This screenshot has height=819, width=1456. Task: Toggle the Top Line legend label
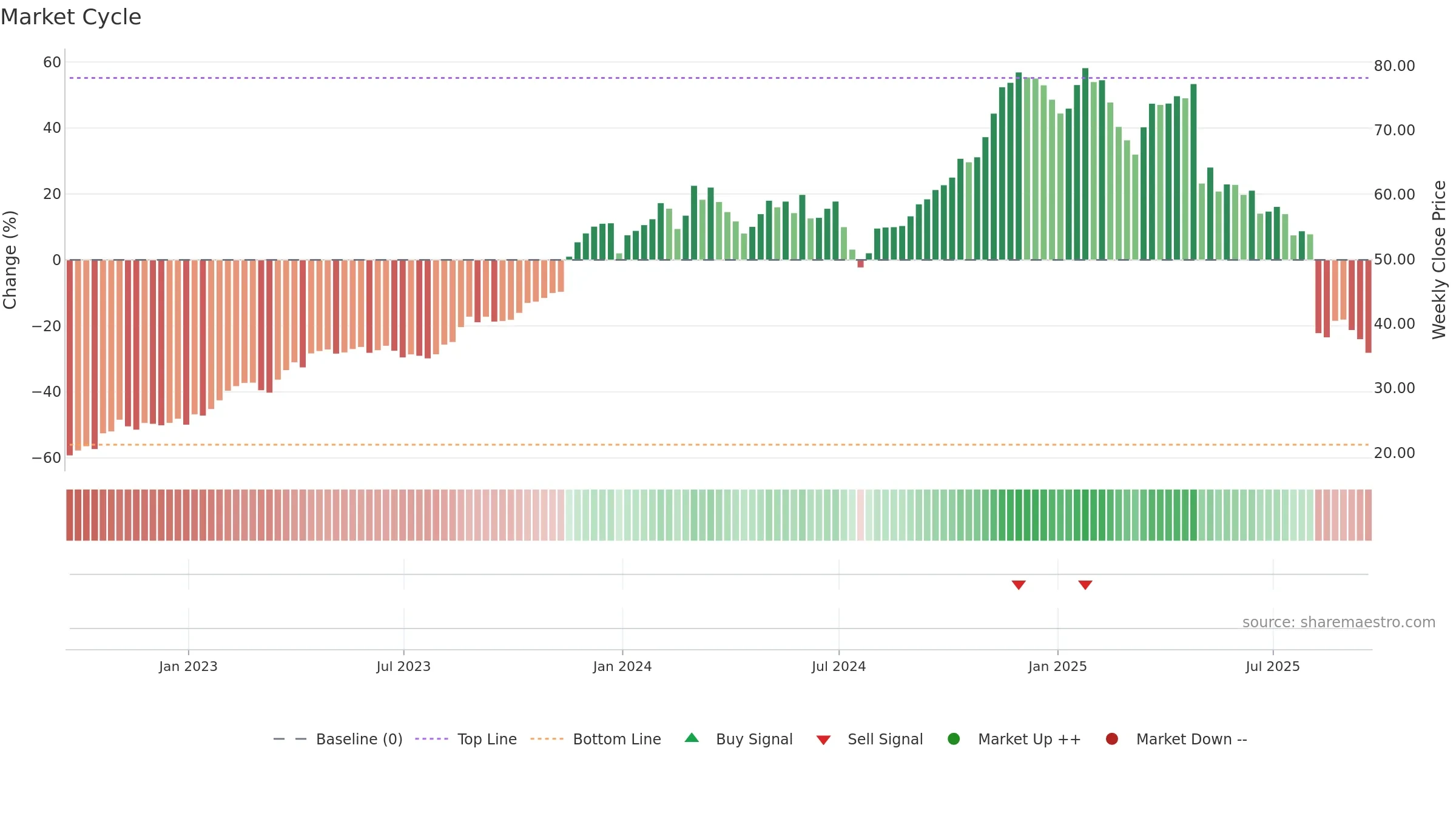click(487, 740)
